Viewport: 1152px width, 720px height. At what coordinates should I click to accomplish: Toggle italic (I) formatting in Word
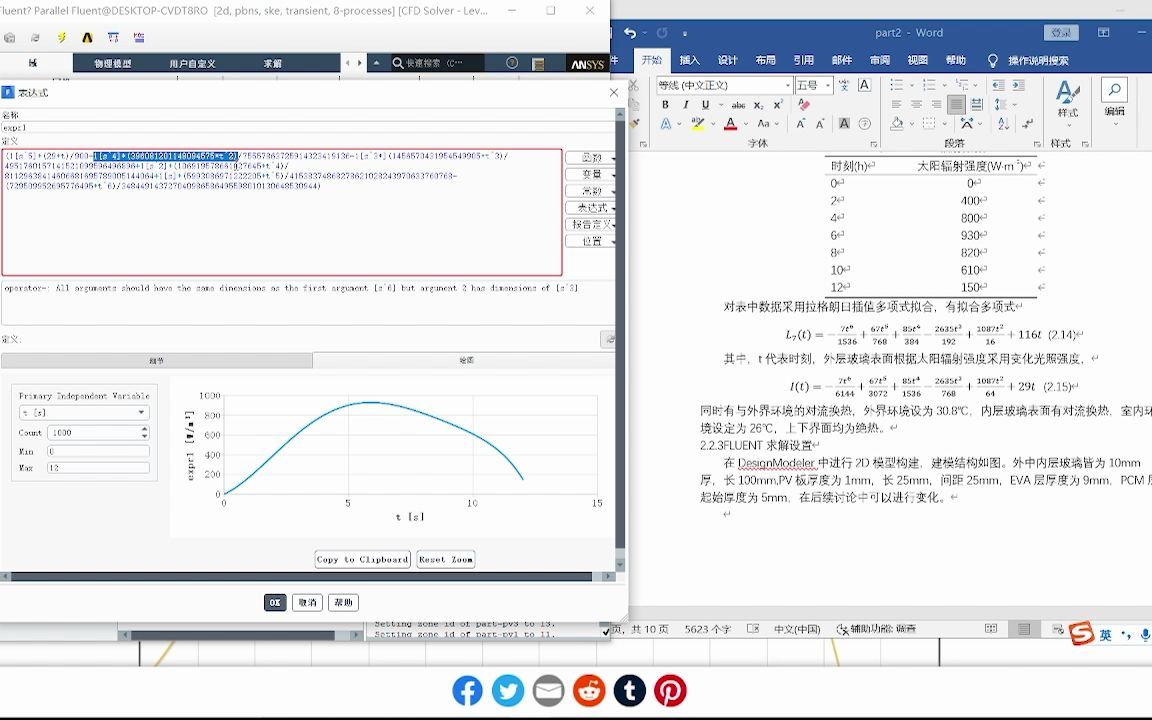click(x=686, y=105)
